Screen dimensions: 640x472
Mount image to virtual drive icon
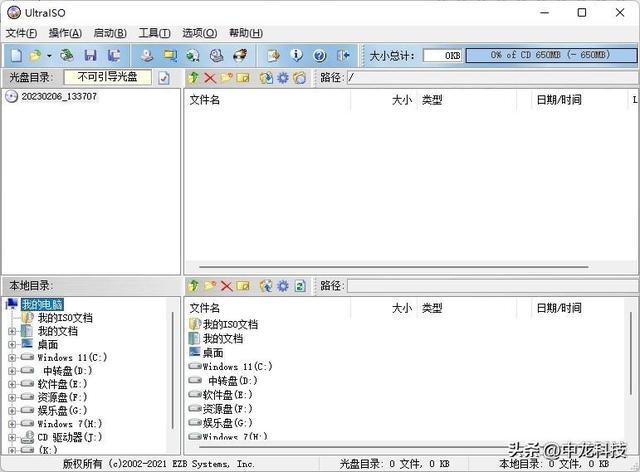[216, 55]
